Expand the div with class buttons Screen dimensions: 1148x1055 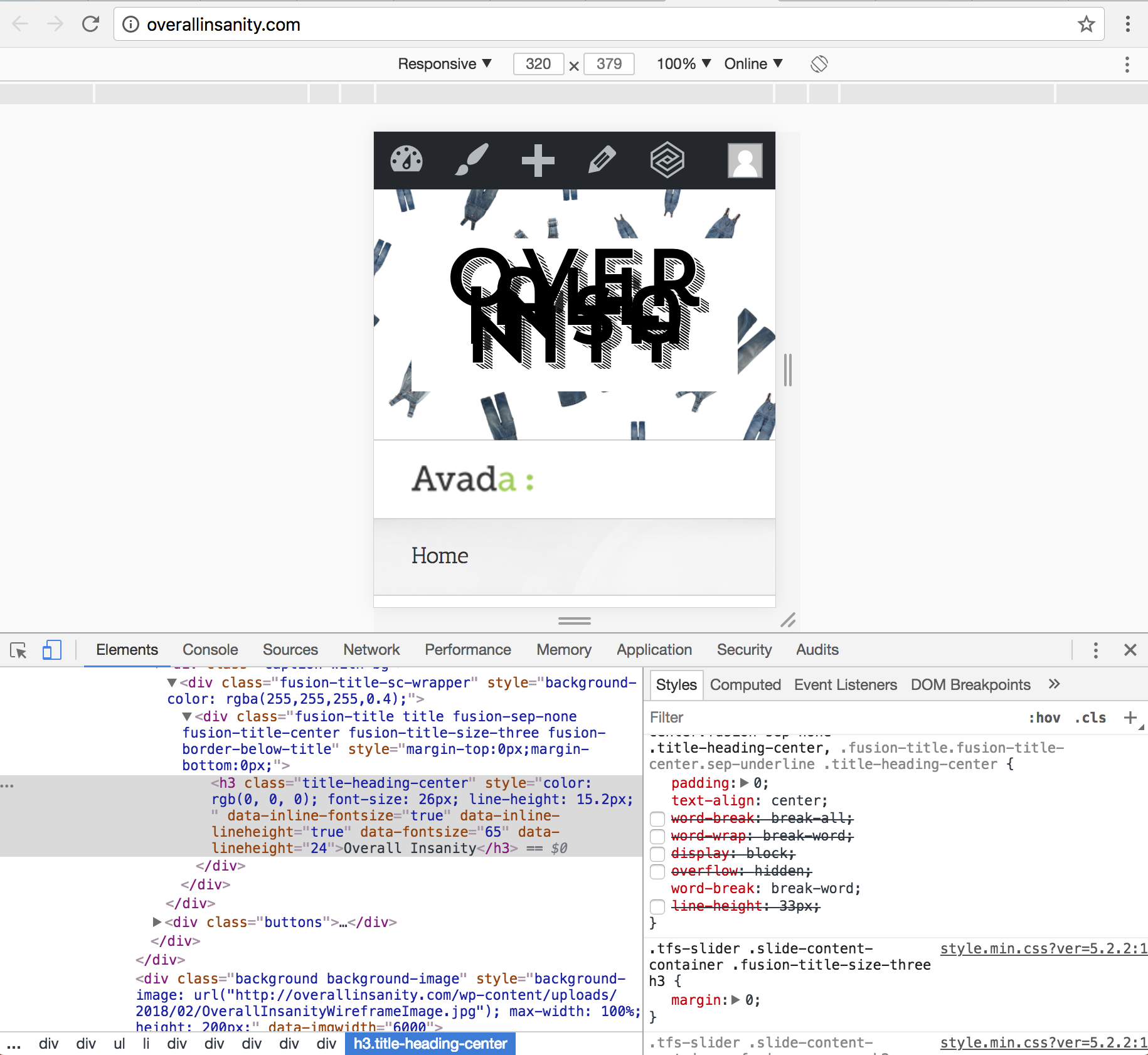(157, 922)
